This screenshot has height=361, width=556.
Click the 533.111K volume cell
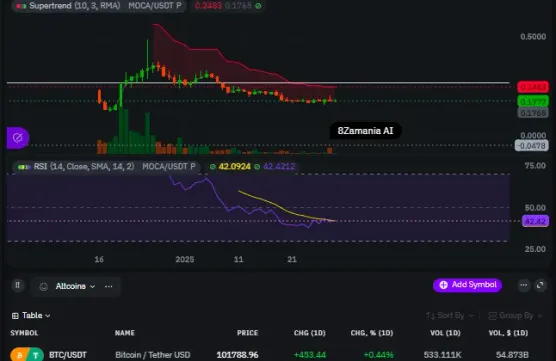[x=442, y=355]
